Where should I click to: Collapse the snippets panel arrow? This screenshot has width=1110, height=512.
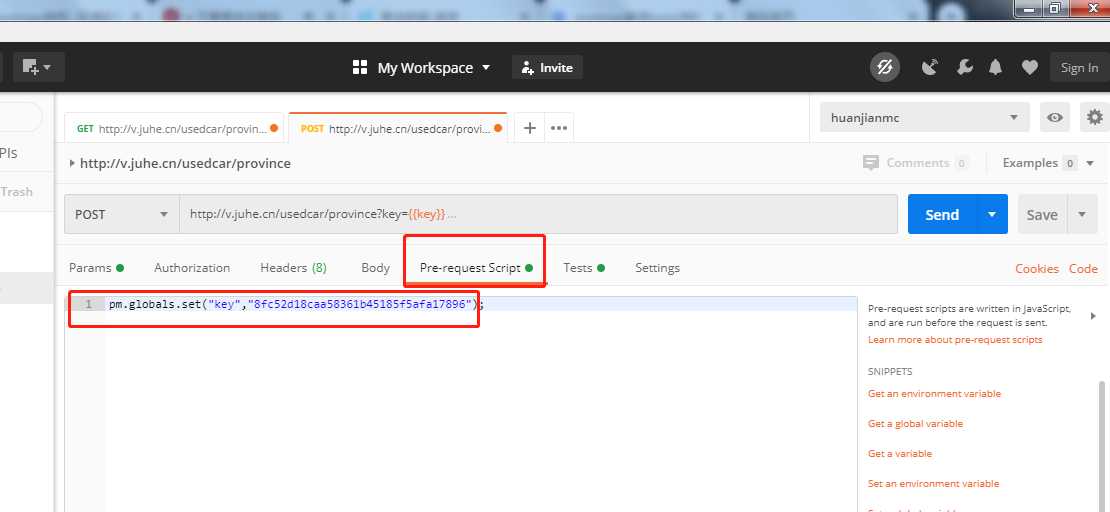tap(1094, 316)
